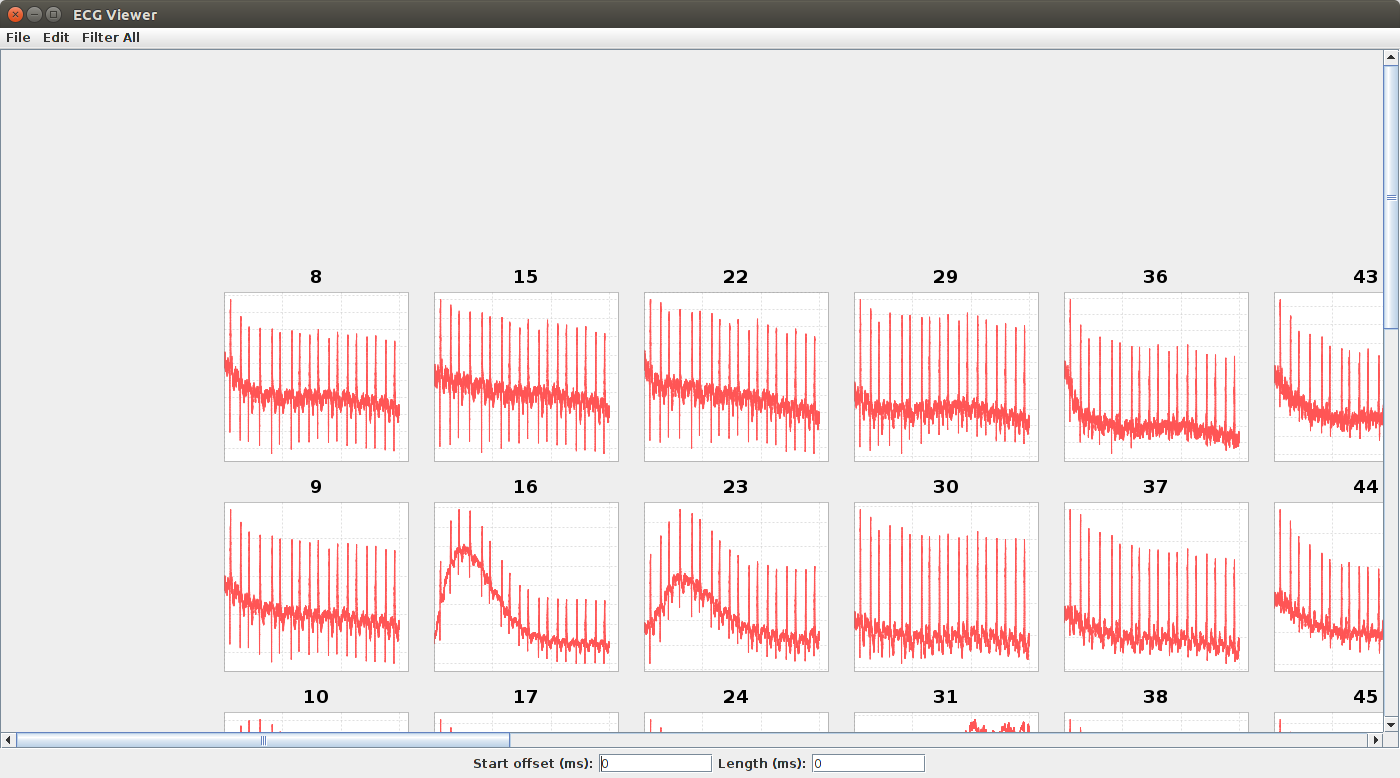
Task: Click the horizontal scrollbar thumb
Action: [263, 740]
